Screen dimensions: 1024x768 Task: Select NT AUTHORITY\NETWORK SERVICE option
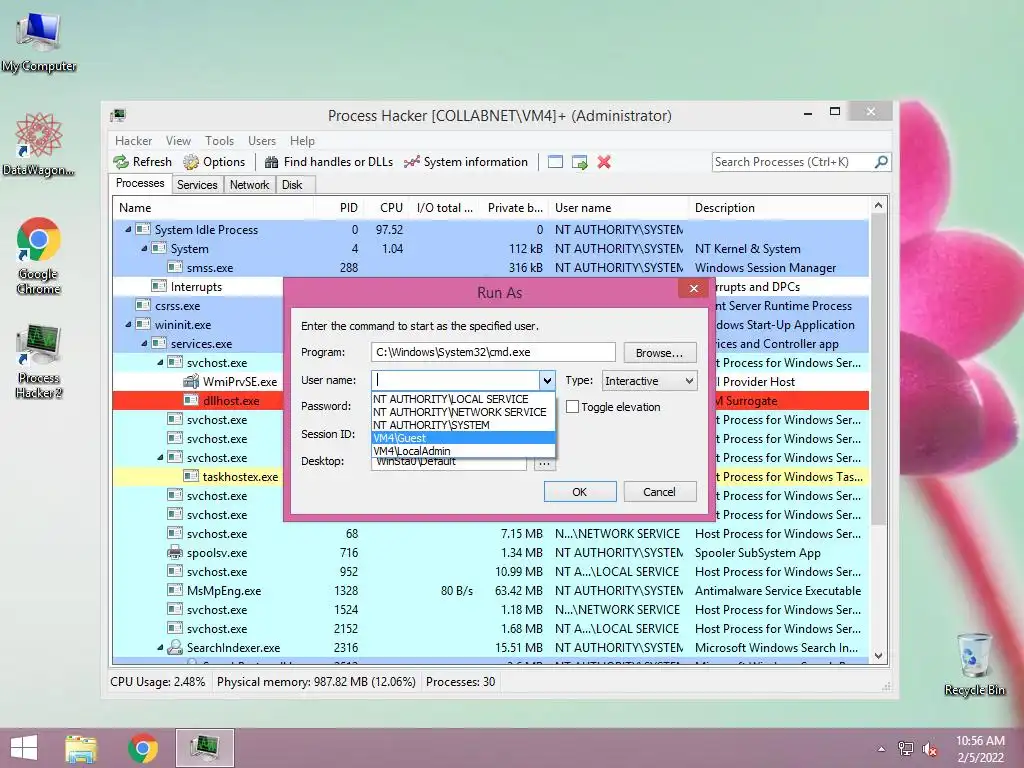(x=463, y=411)
